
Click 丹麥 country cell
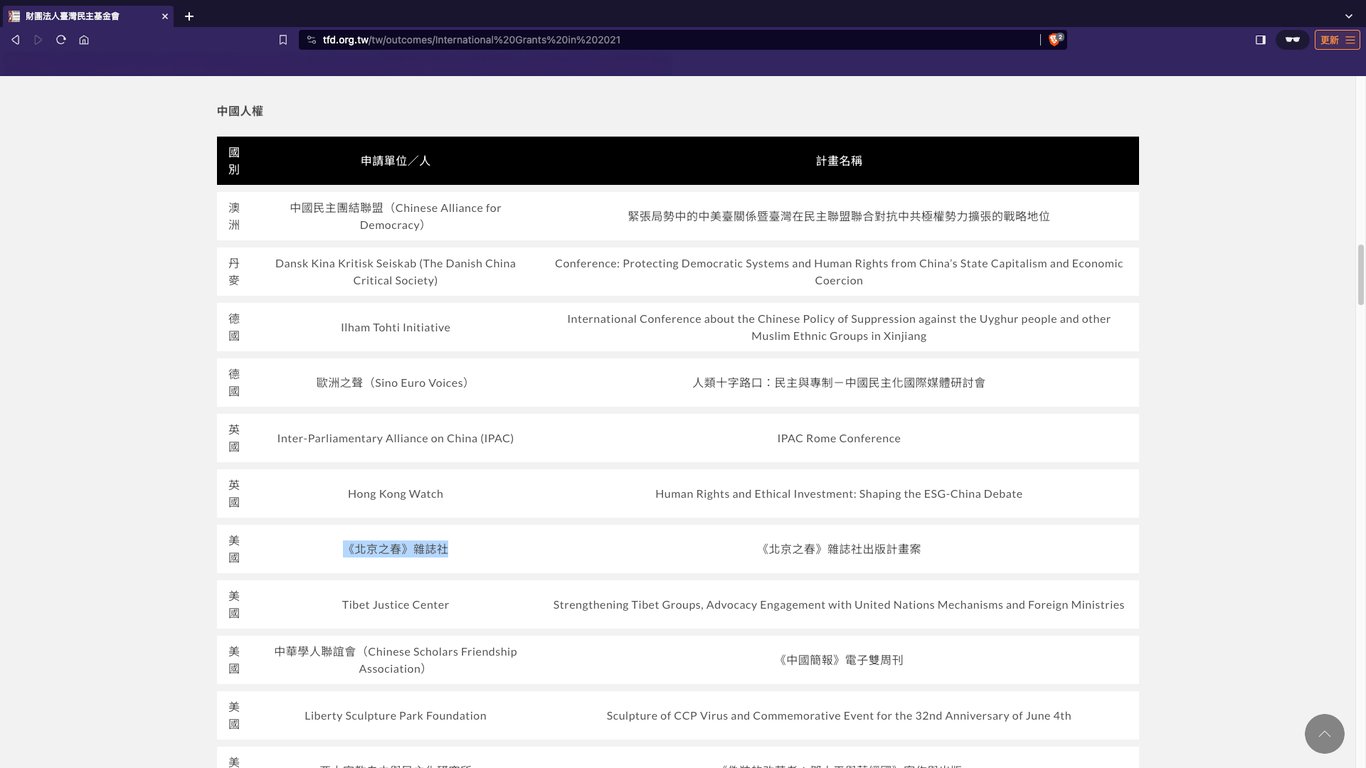(x=234, y=272)
